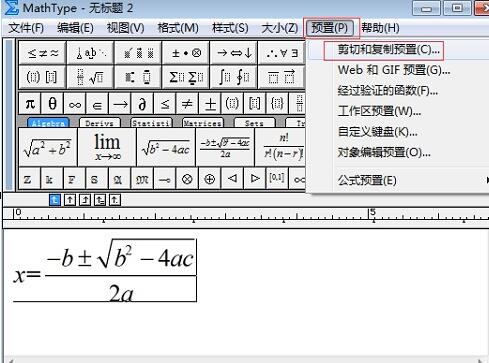Choose 经过验证的函数(F)... entry

point(387,91)
